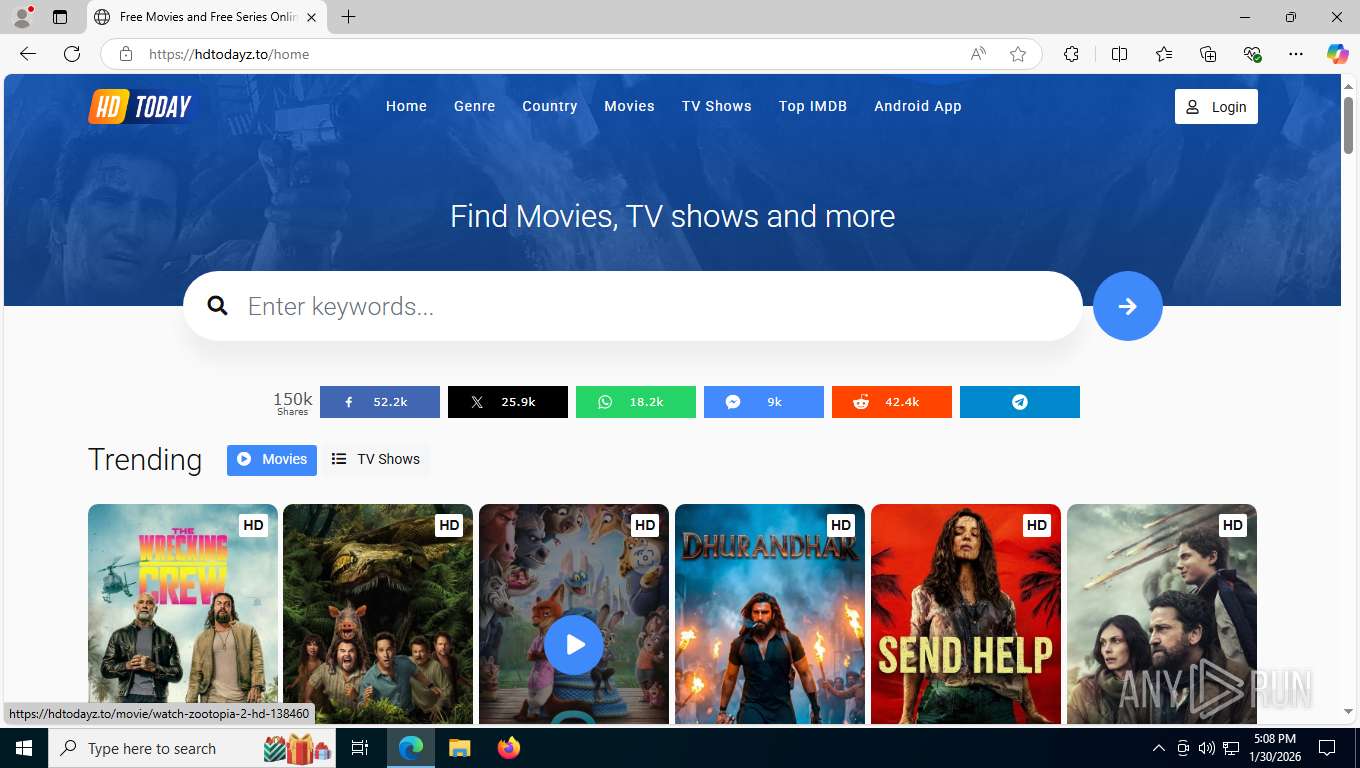Click the page vertical scrollbar

pyautogui.click(x=1348, y=125)
